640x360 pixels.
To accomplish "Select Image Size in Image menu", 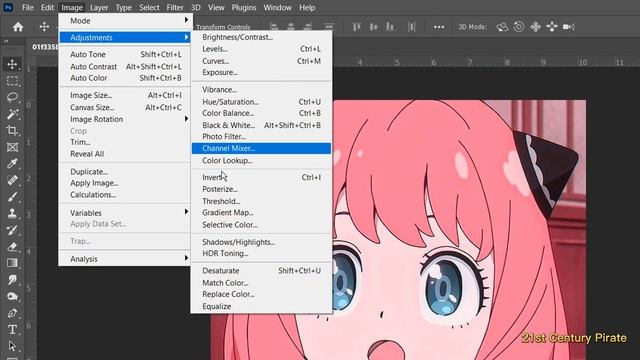I will coord(124,95).
